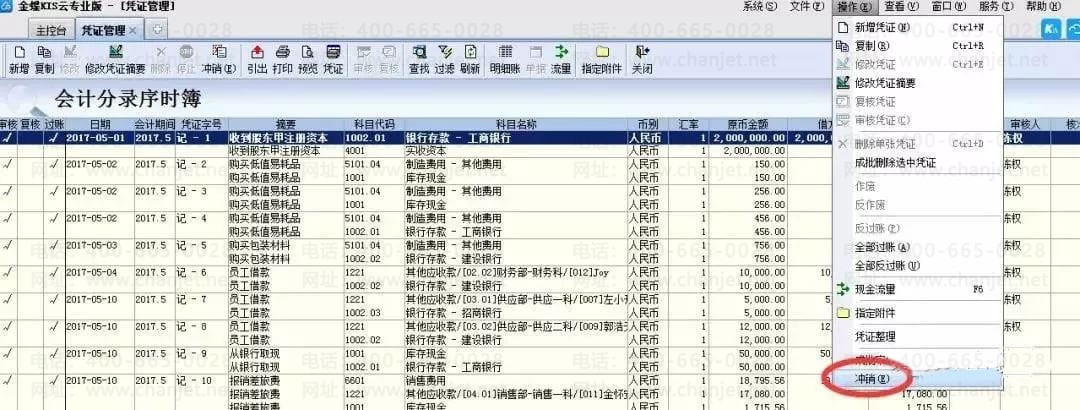Click toolbar 修改凭证摘要 icon
Viewport: 1080px width, 410px height.
tap(115, 59)
